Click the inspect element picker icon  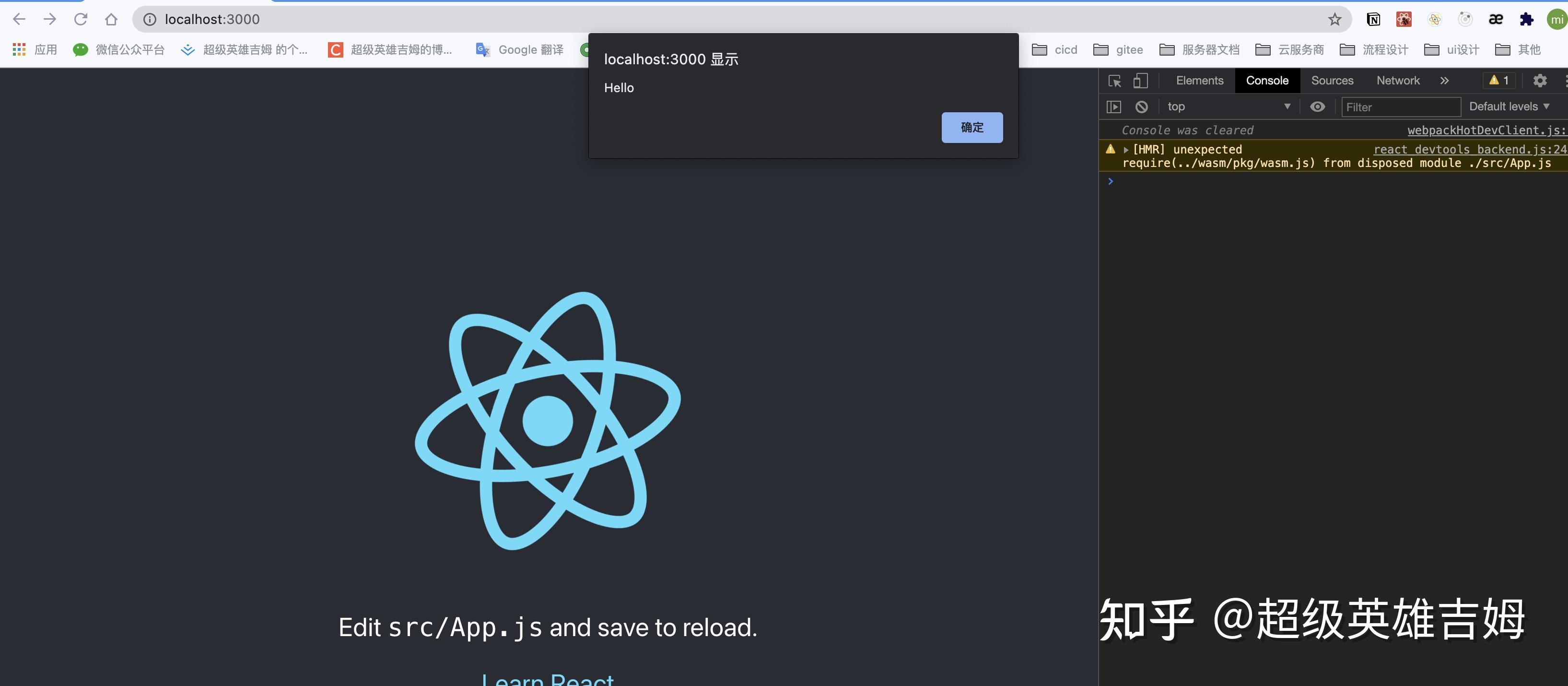(x=1114, y=81)
